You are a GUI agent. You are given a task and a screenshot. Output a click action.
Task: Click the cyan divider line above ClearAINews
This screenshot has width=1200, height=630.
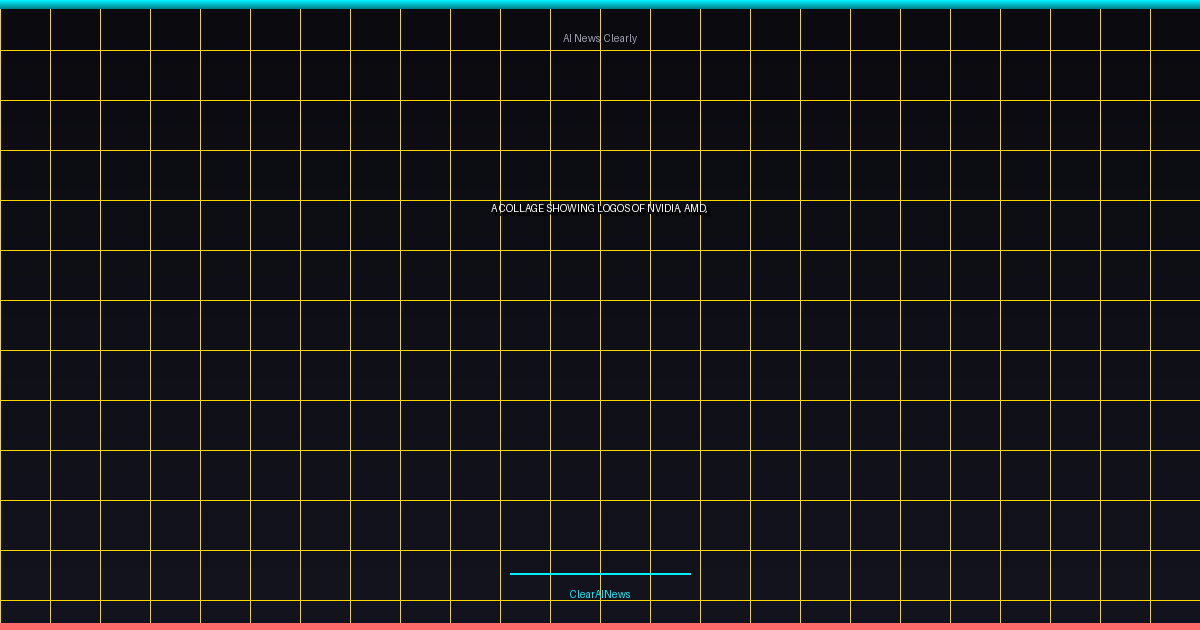click(600, 574)
